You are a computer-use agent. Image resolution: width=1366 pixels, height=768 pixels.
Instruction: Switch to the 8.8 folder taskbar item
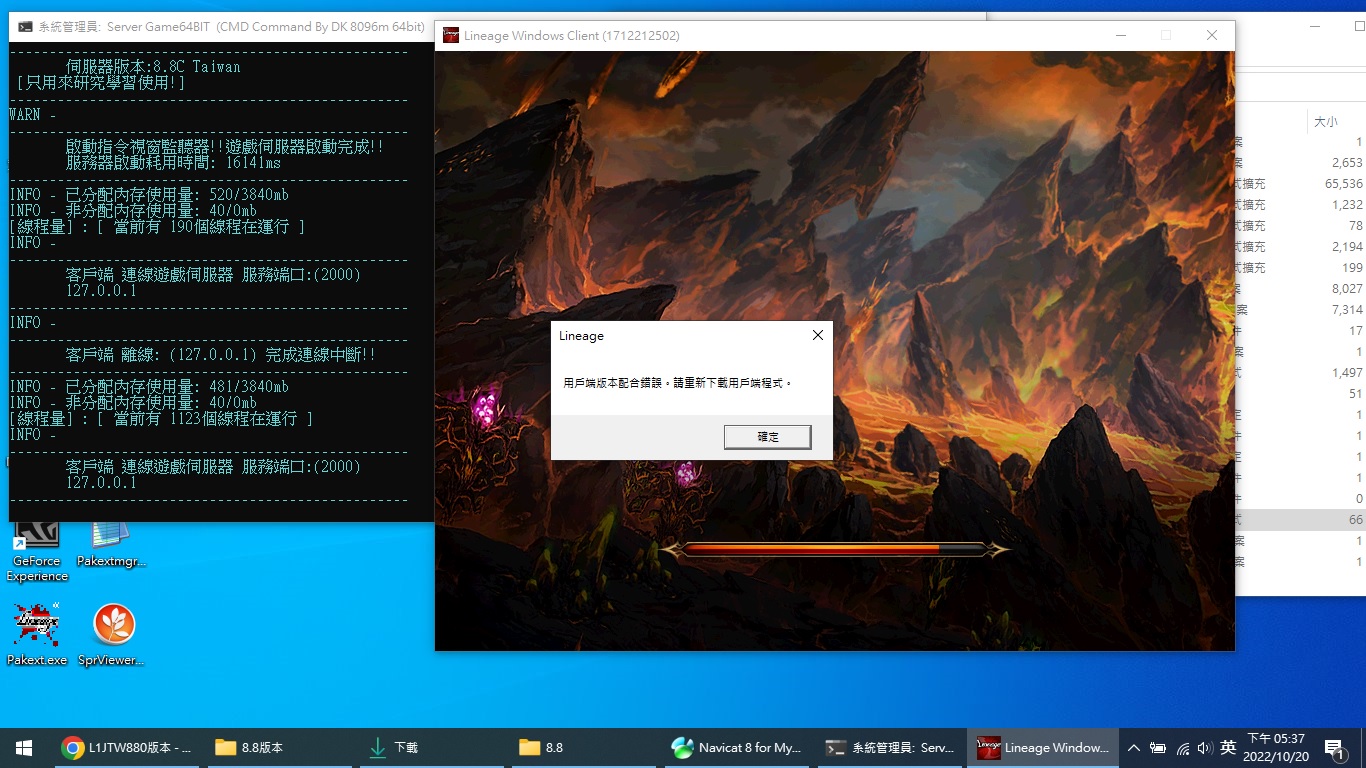click(x=582, y=748)
